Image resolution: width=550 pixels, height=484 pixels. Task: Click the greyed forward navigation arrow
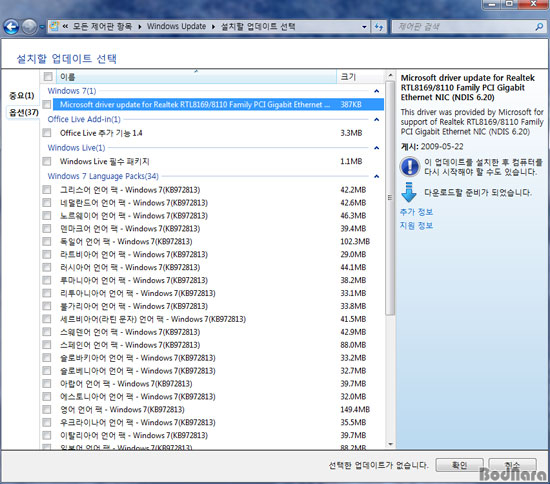click(x=29, y=27)
